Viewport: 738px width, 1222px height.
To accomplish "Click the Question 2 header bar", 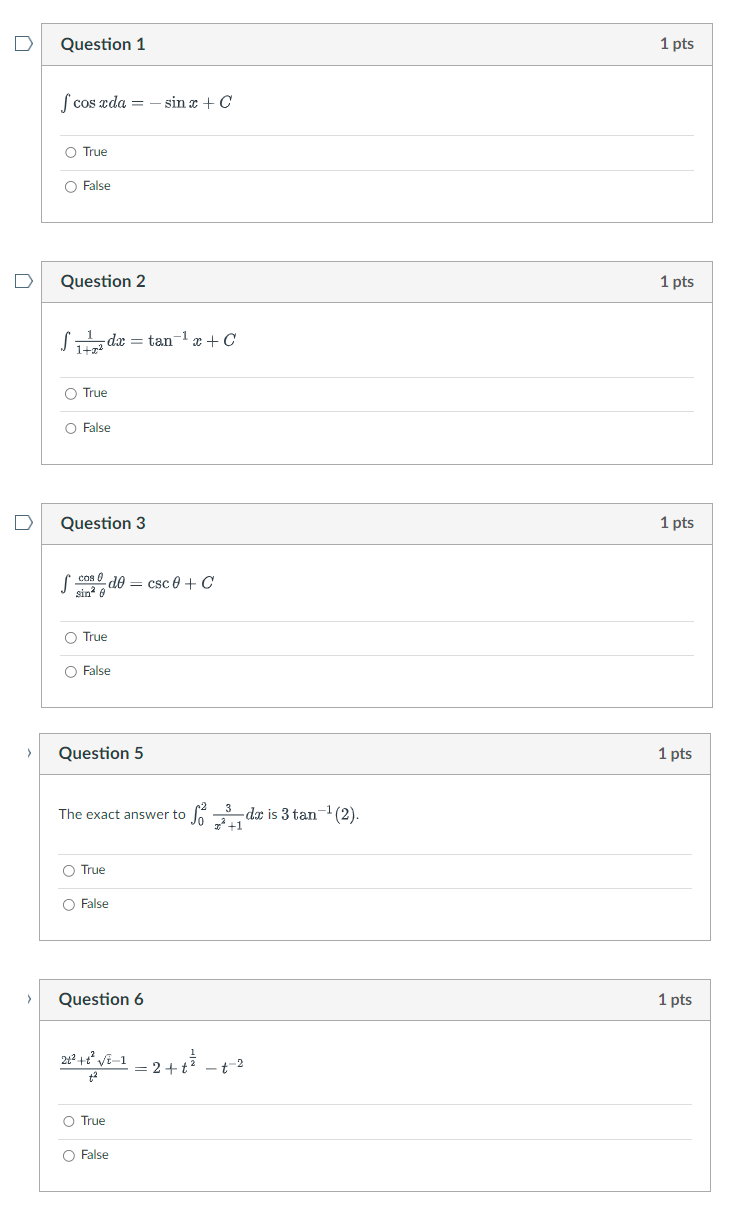I will (x=376, y=281).
